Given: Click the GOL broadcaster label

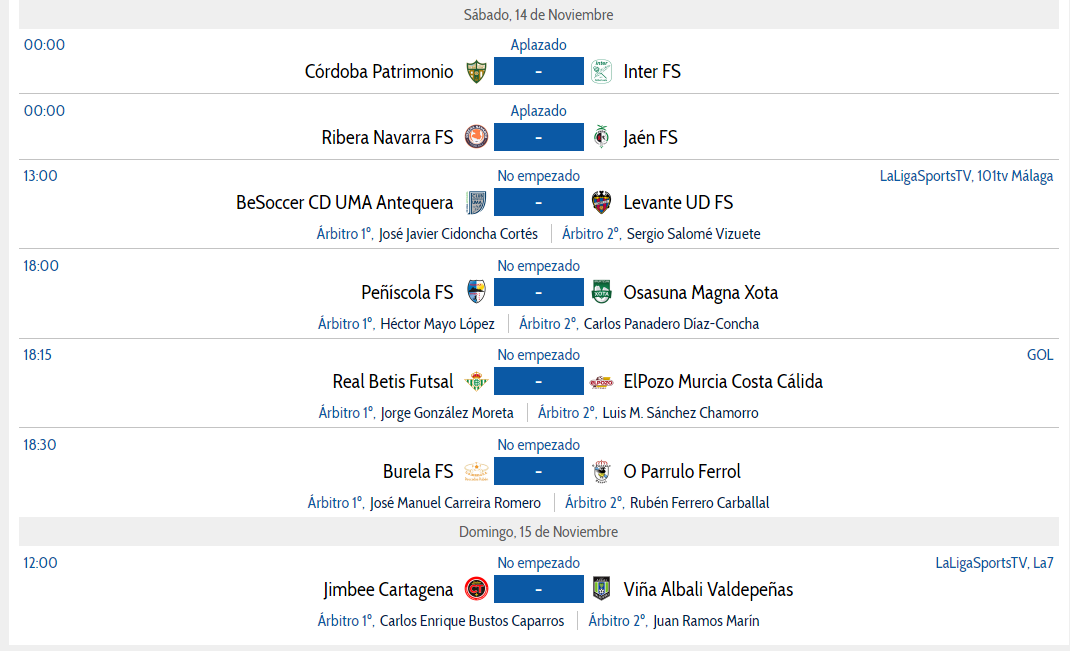Looking at the screenshot, I should pos(1040,355).
